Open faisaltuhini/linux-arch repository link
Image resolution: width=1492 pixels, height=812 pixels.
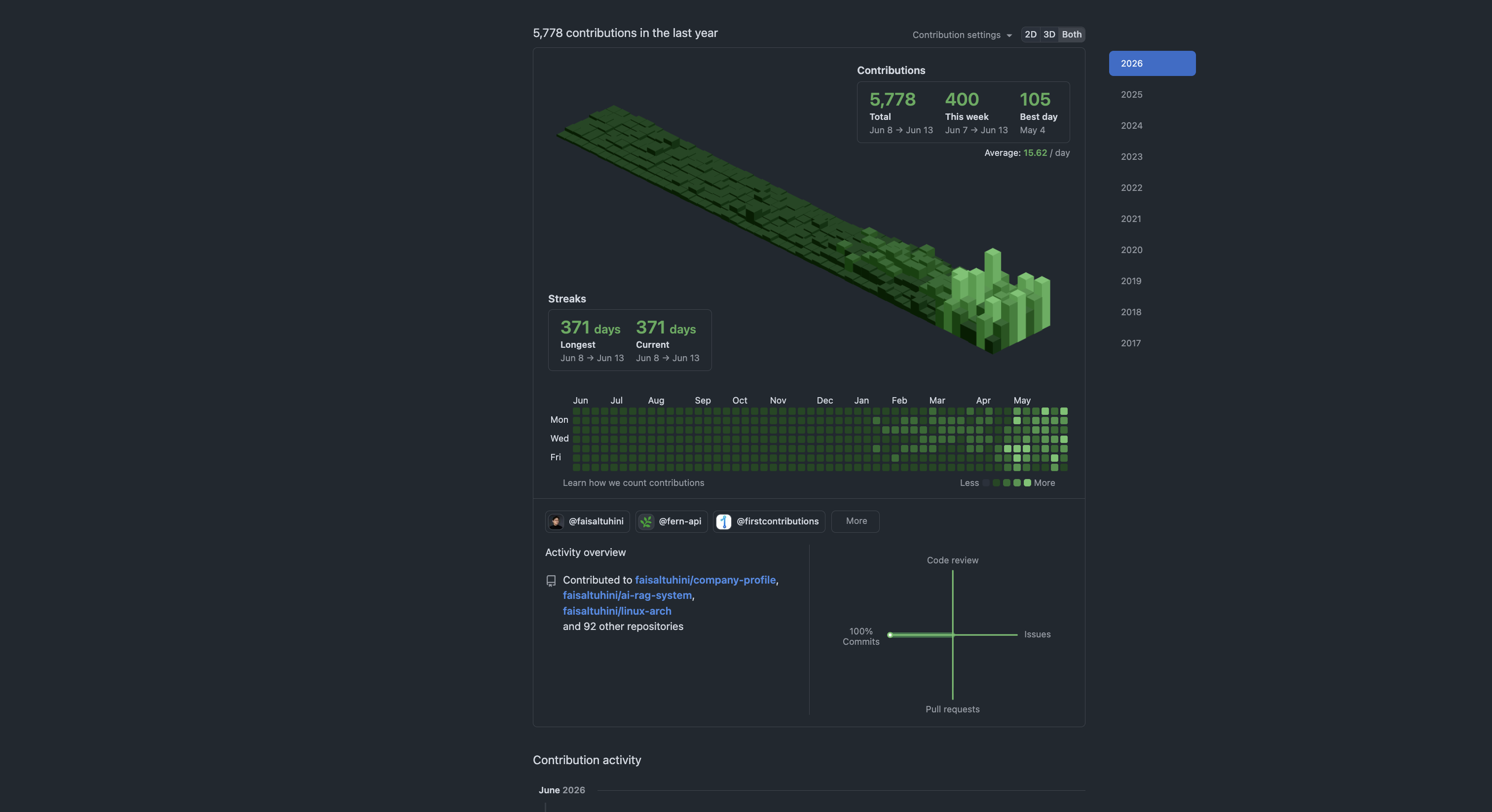(617, 611)
